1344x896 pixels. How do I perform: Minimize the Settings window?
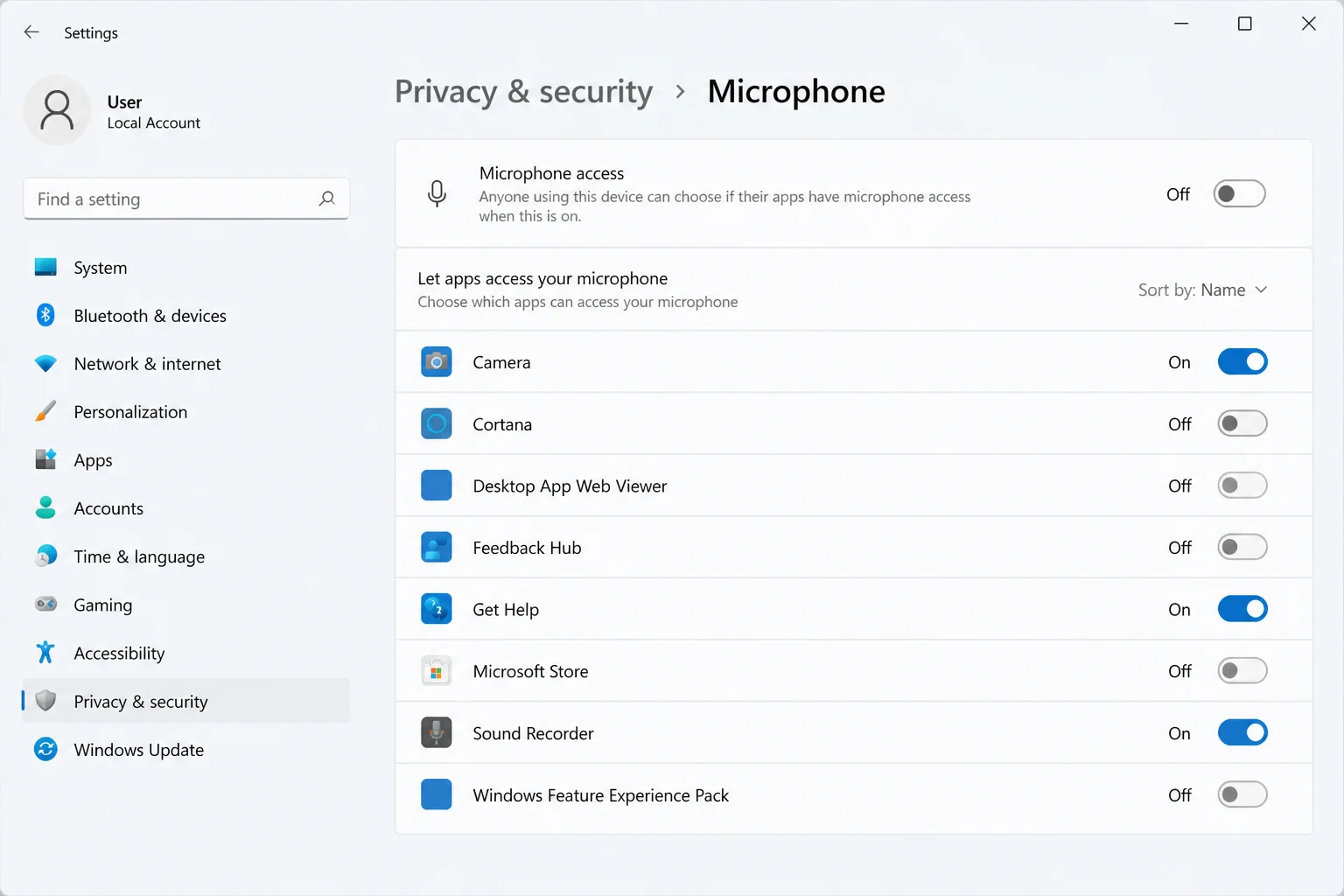point(1181,24)
